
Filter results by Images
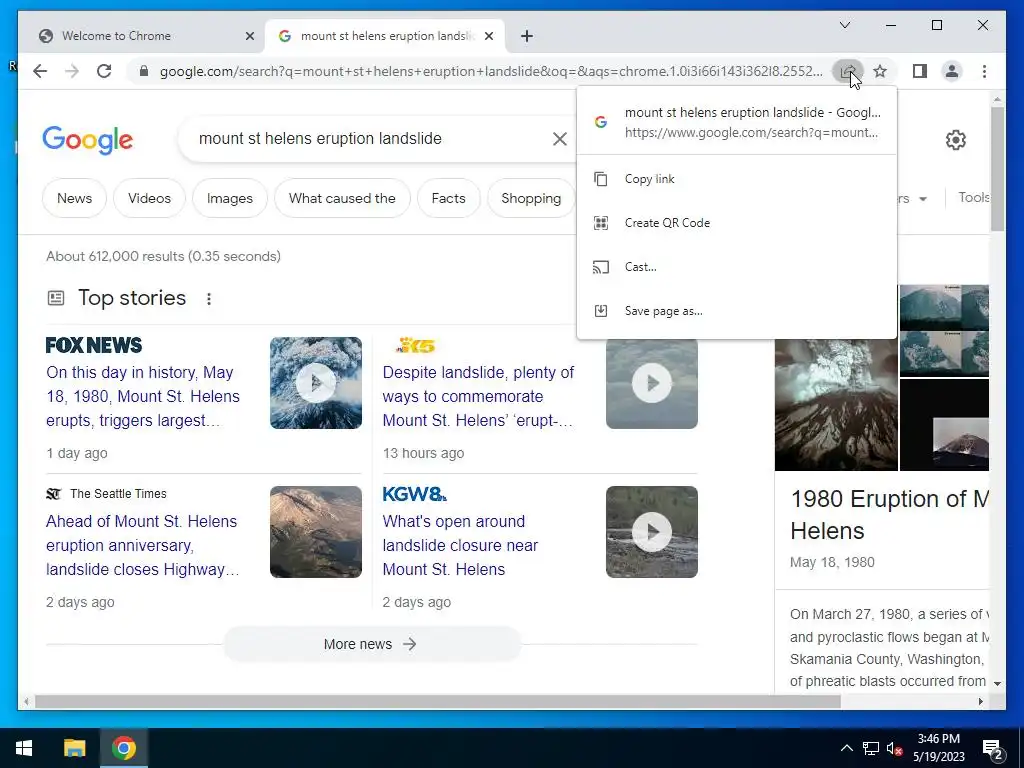pos(230,198)
